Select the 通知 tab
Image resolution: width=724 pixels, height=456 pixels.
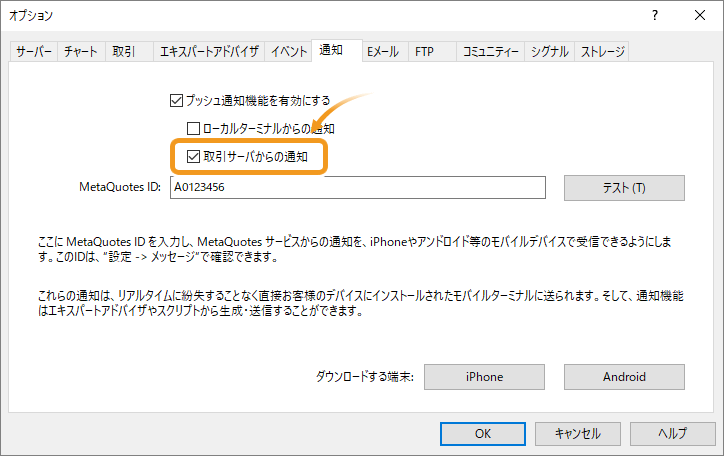337,50
